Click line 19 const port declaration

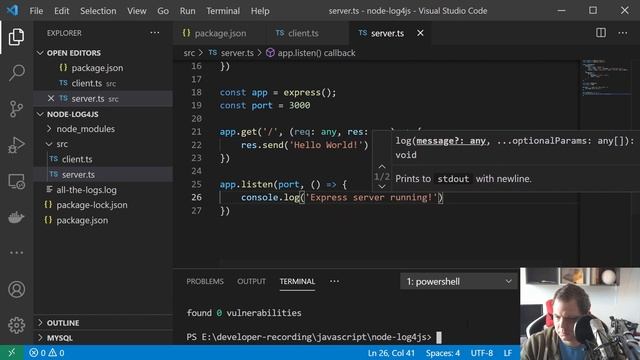pos(264,105)
